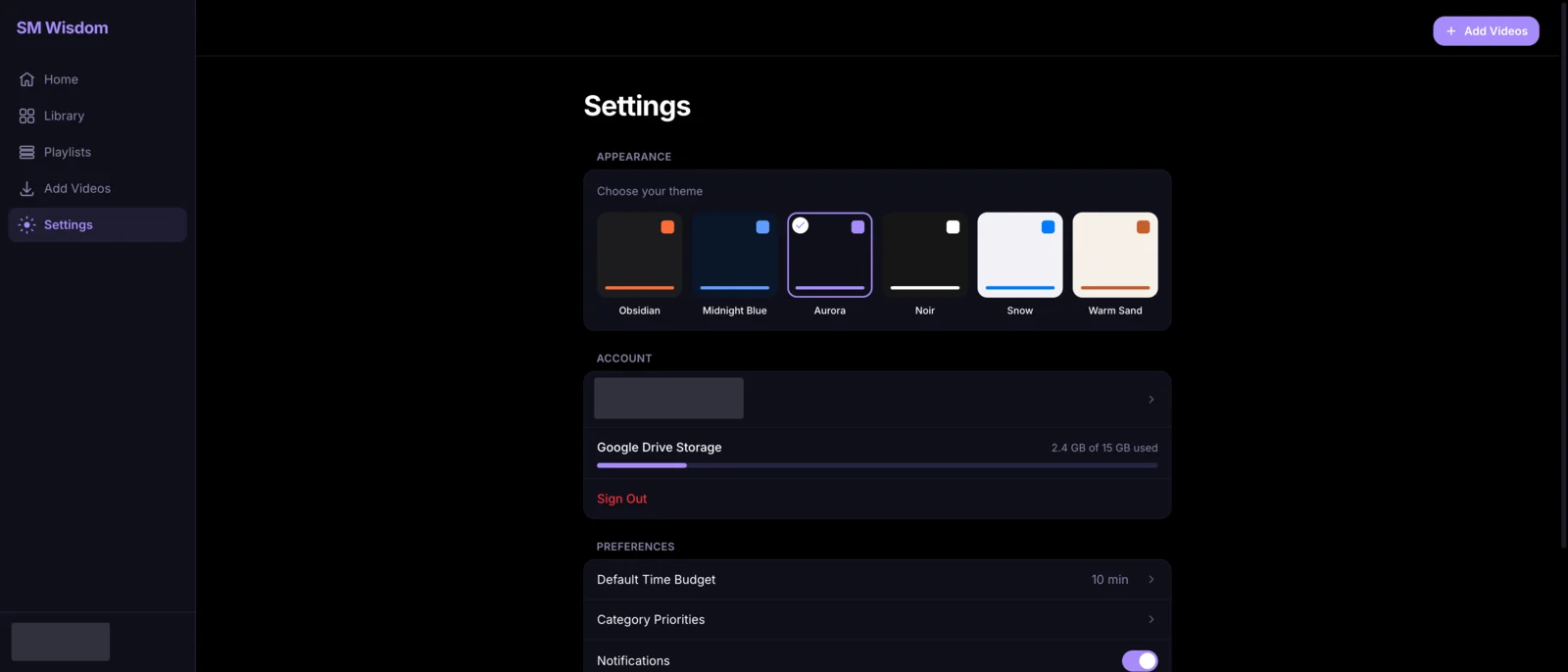
Task: Click the SM Wisdom logo title
Action: click(63, 27)
